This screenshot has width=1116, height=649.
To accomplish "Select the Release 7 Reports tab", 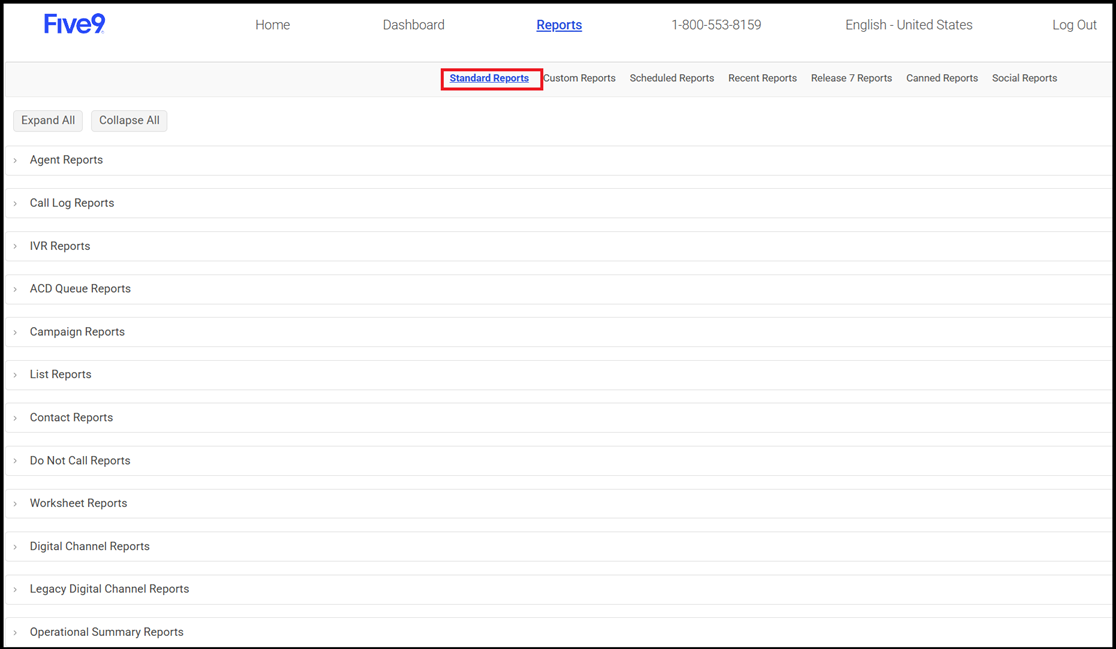I will tap(851, 78).
